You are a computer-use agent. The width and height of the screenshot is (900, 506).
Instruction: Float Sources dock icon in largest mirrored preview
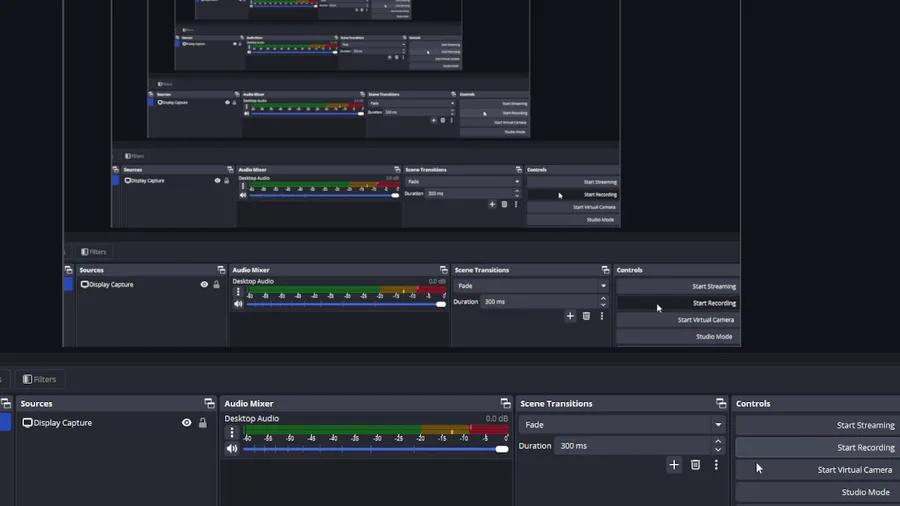point(221,270)
